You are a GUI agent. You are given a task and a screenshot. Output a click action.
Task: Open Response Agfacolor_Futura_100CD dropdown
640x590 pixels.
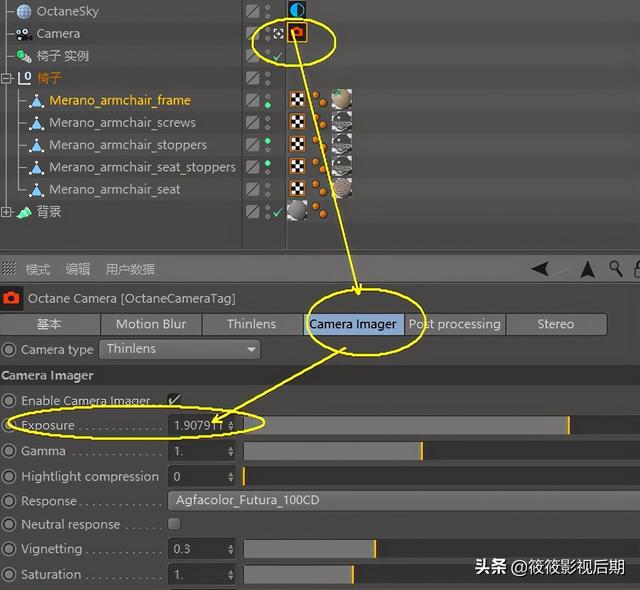click(404, 500)
